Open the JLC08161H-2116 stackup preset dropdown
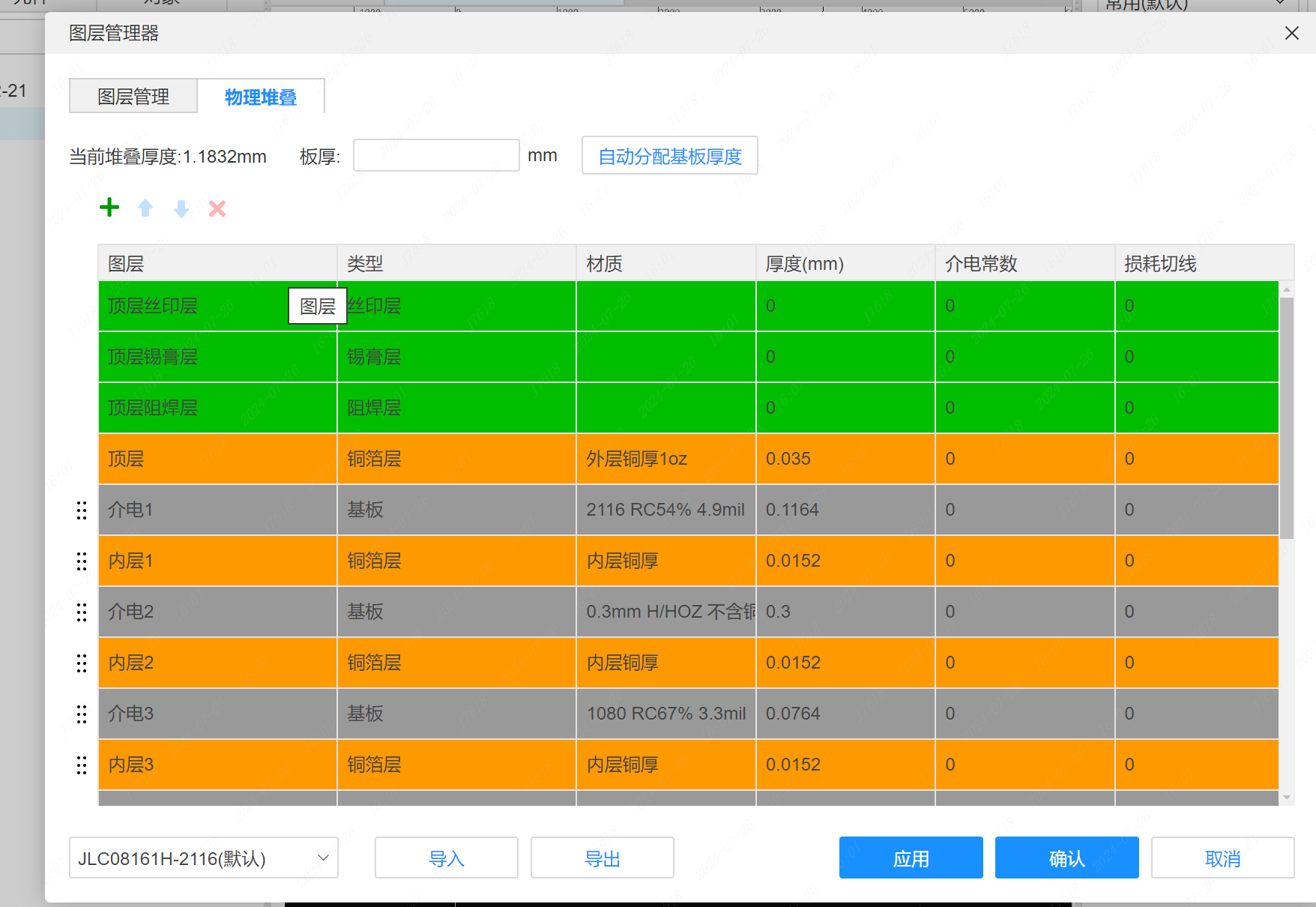The height and width of the screenshot is (907, 1316). [203, 858]
